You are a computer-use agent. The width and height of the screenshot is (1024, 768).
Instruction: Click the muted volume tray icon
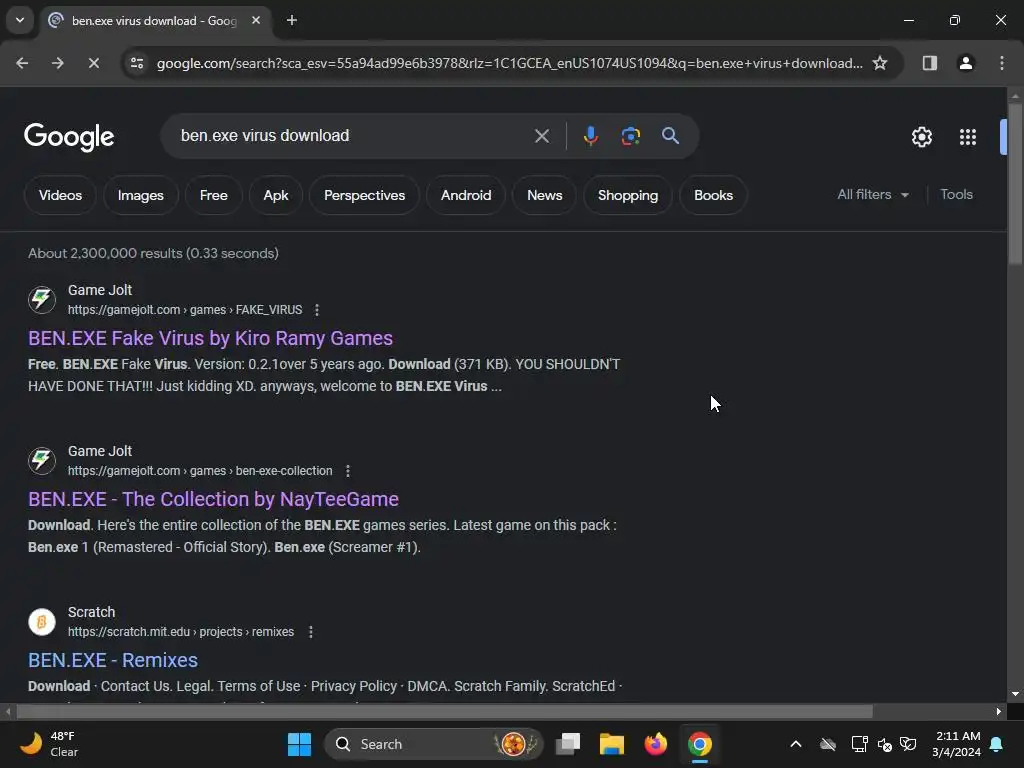[x=884, y=744]
